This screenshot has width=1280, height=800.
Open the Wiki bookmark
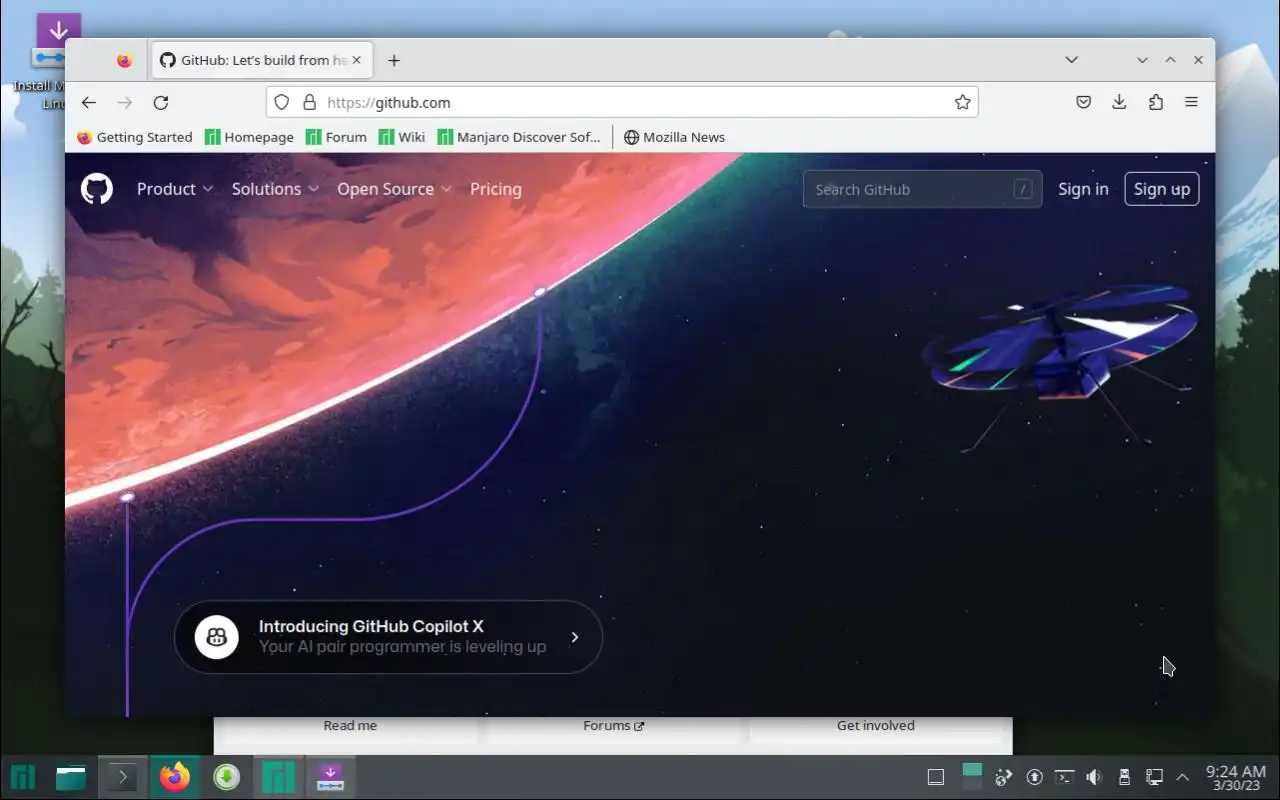[x=402, y=137]
